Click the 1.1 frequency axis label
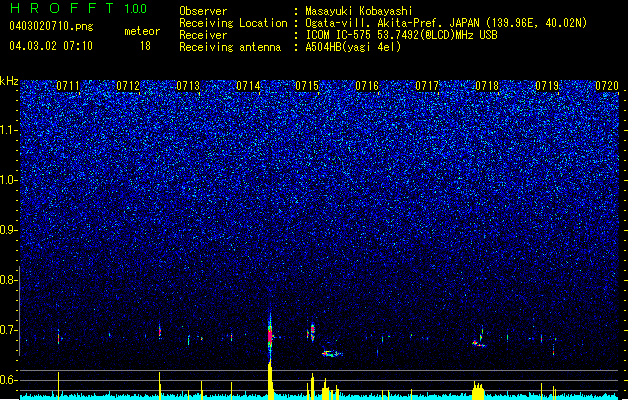Screen dimensions: 629x400 9,130
